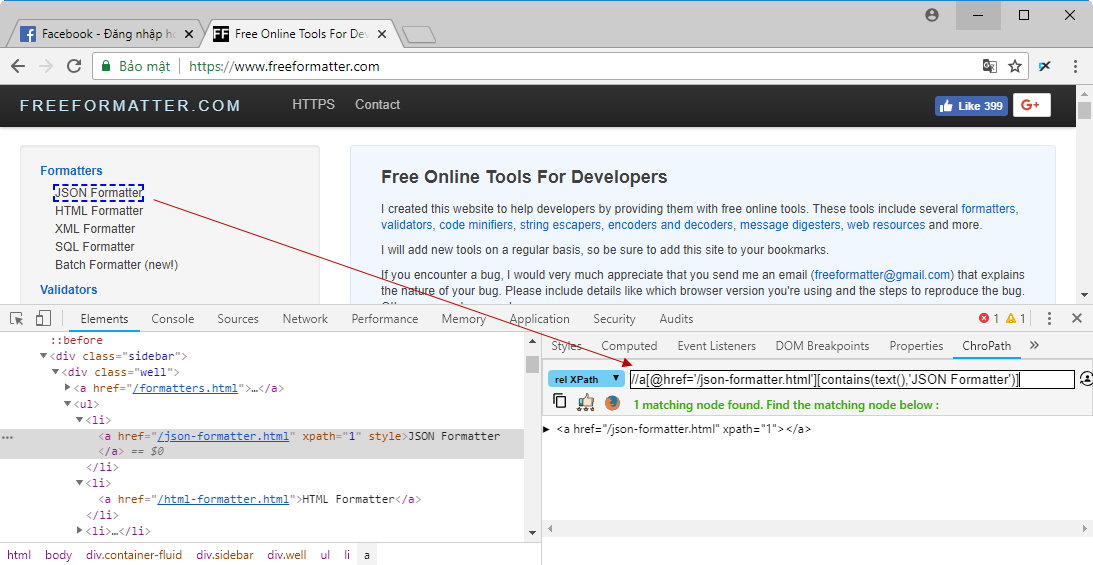The image size is (1093, 565).
Task: Click the HTML Formatter sidebar link
Action: point(99,210)
